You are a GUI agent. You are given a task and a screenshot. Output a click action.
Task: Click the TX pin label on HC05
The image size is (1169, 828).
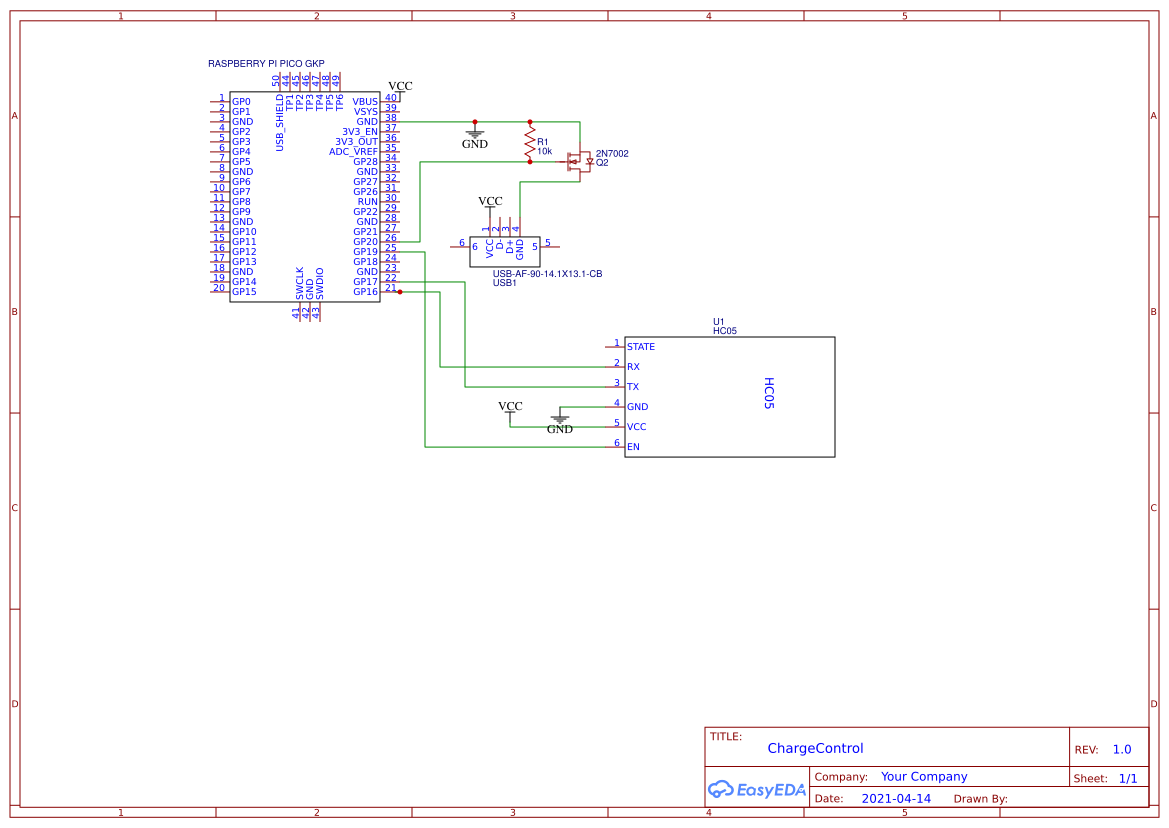[633, 387]
